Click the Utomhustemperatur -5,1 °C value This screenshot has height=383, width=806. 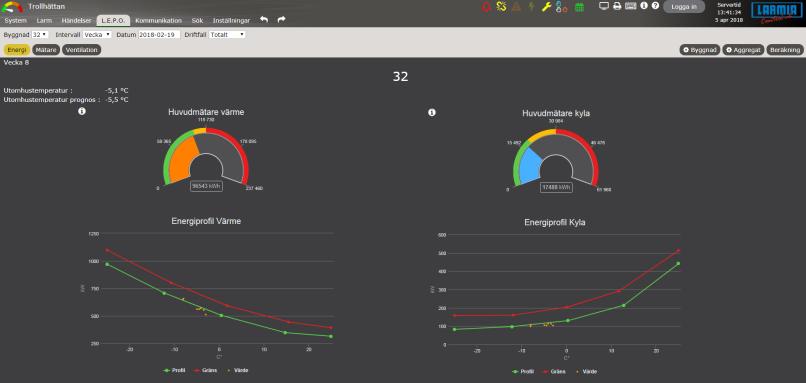pyautogui.click(x=116, y=90)
